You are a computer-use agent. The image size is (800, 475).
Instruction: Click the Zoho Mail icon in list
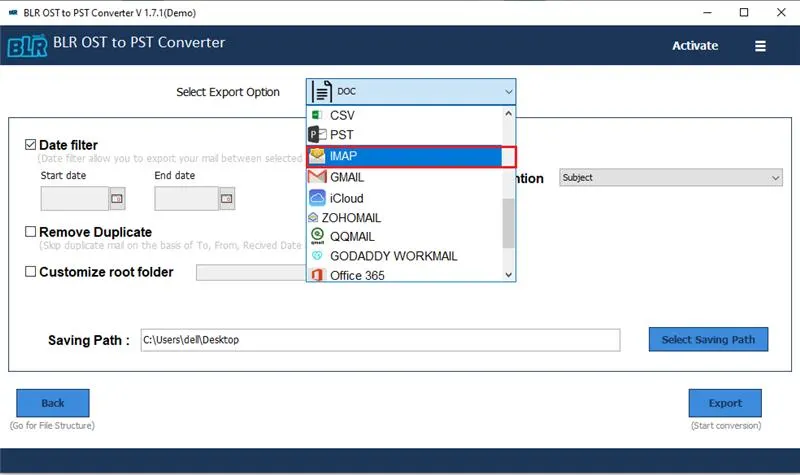click(x=313, y=218)
